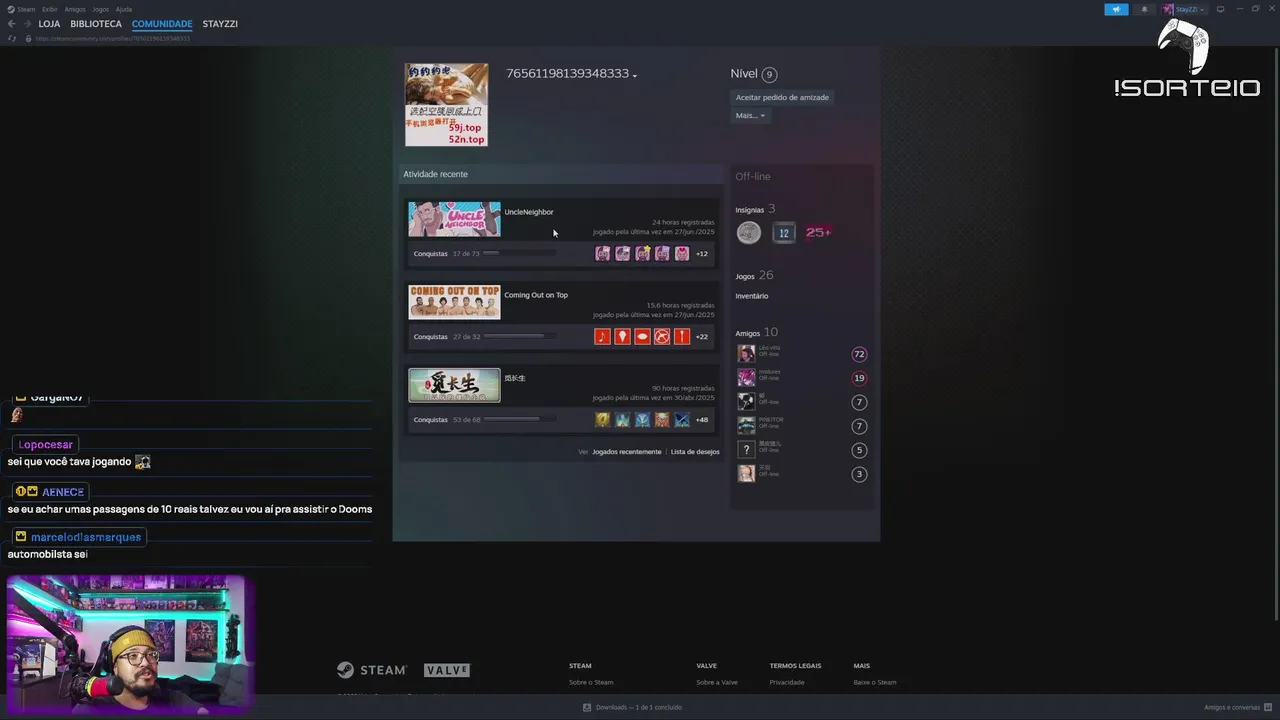Click the profile avatar image

pyautogui.click(x=446, y=105)
